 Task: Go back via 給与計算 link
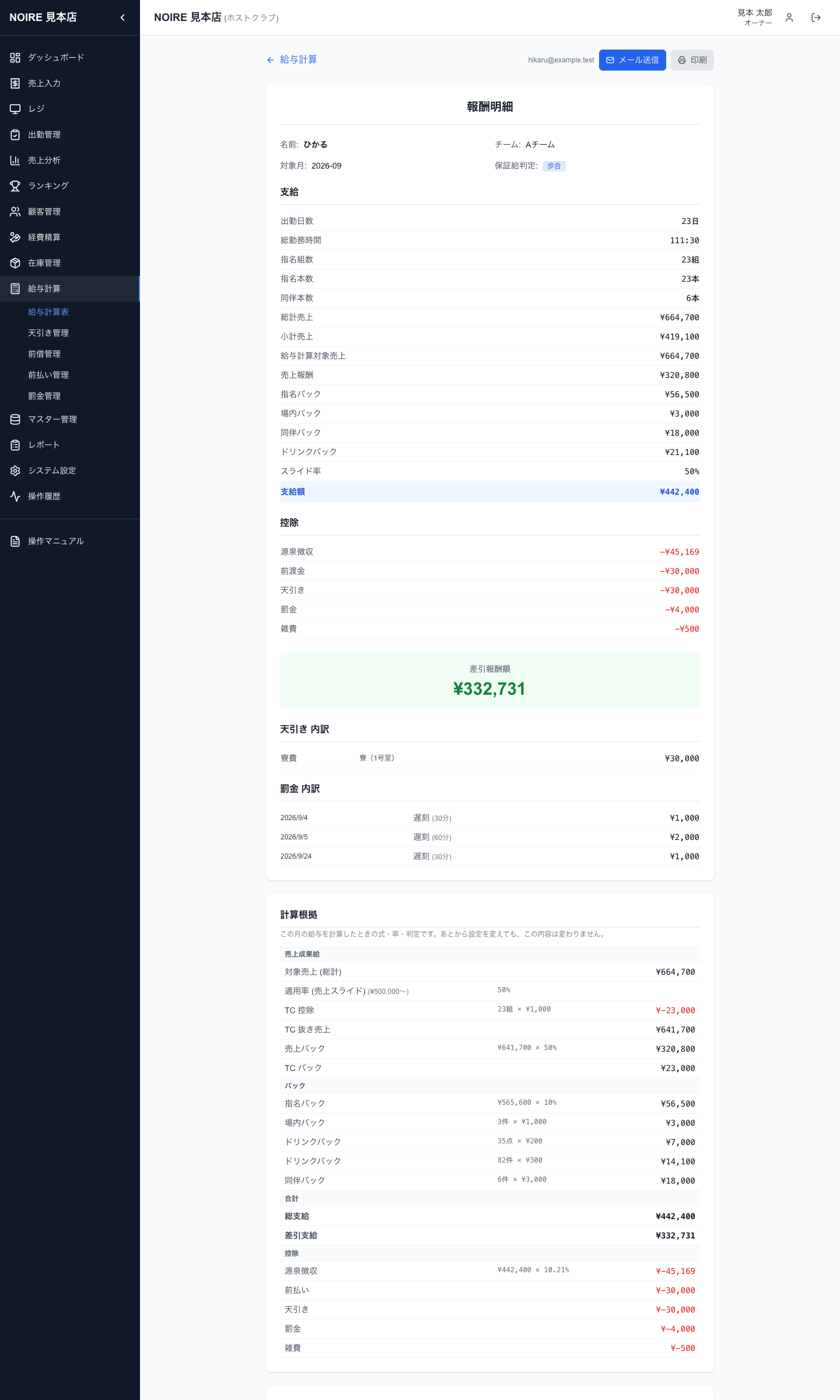(x=292, y=60)
